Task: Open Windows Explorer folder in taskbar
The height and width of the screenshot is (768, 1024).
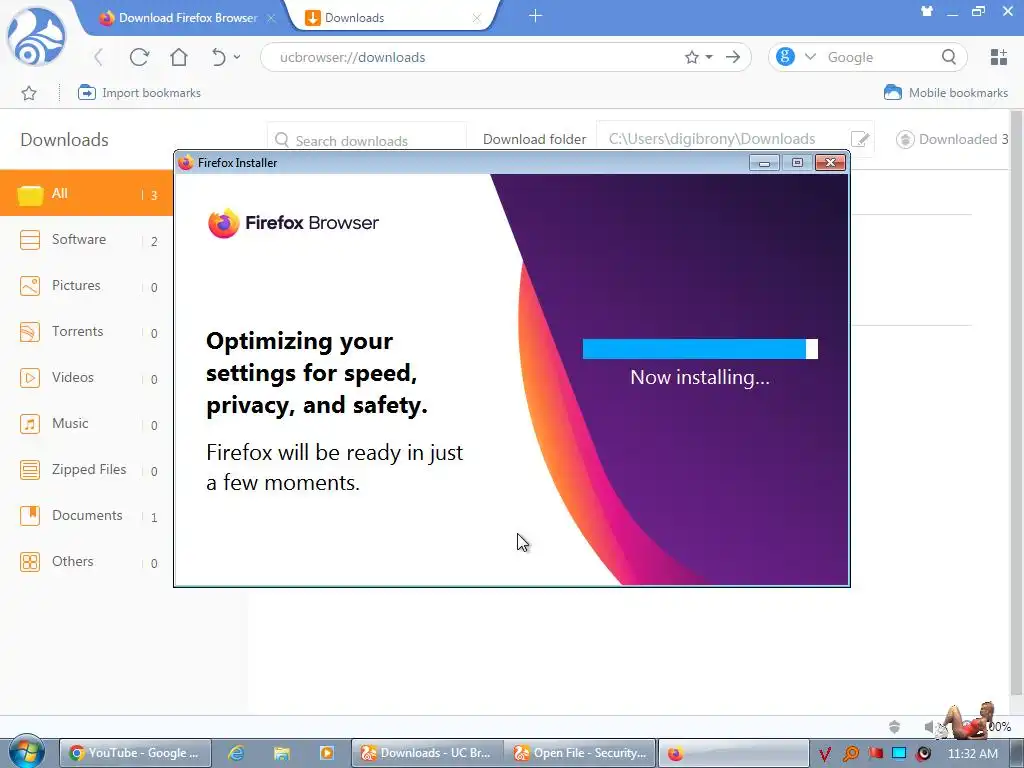Action: (281, 753)
